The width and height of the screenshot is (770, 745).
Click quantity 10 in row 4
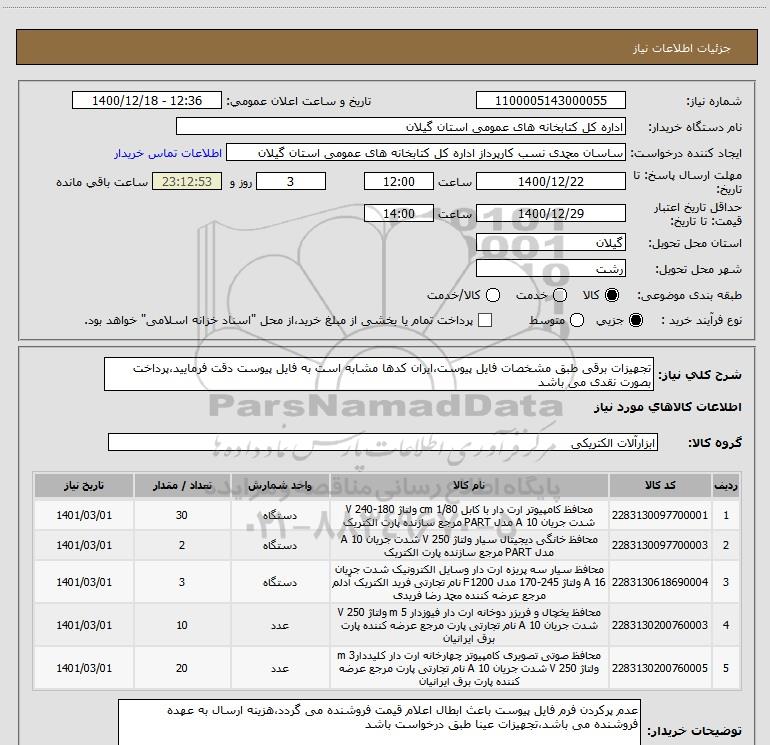pyautogui.click(x=182, y=625)
